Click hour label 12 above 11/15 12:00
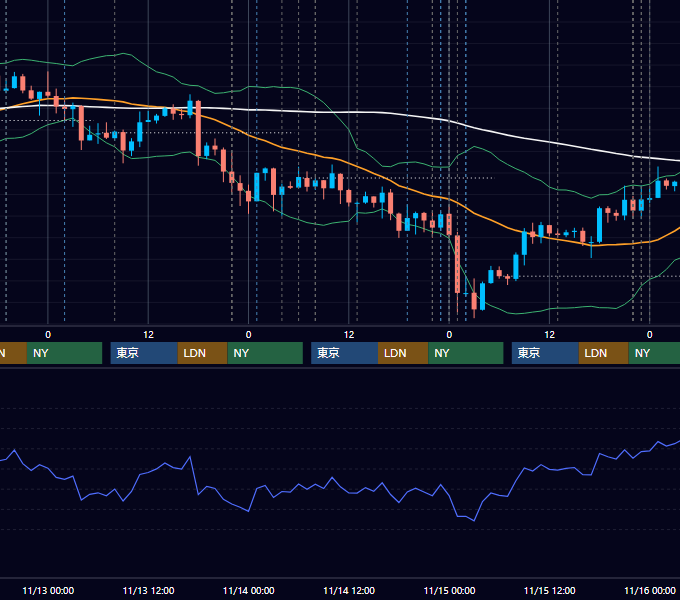The height and width of the screenshot is (600, 680). click(549, 335)
